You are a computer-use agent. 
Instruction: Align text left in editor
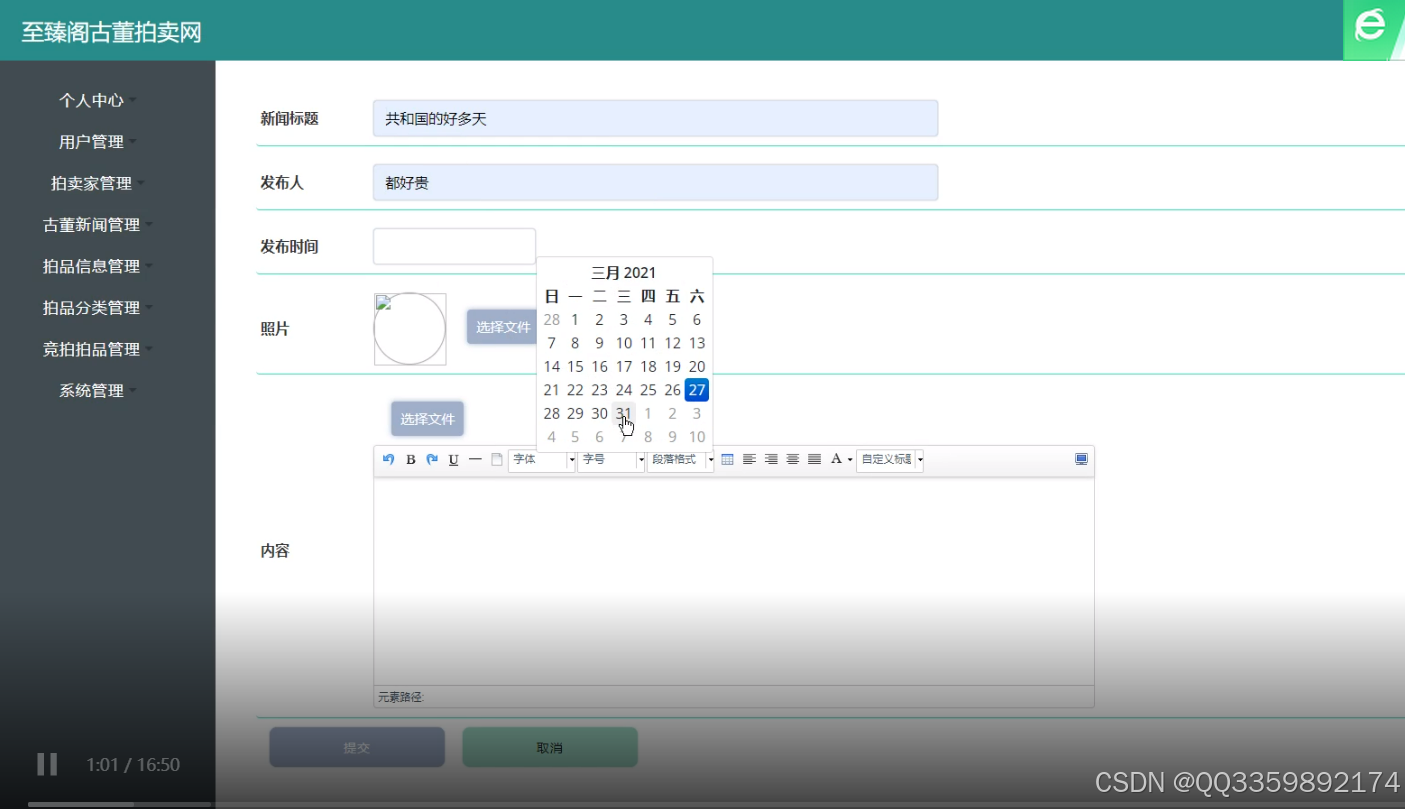pos(749,460)
